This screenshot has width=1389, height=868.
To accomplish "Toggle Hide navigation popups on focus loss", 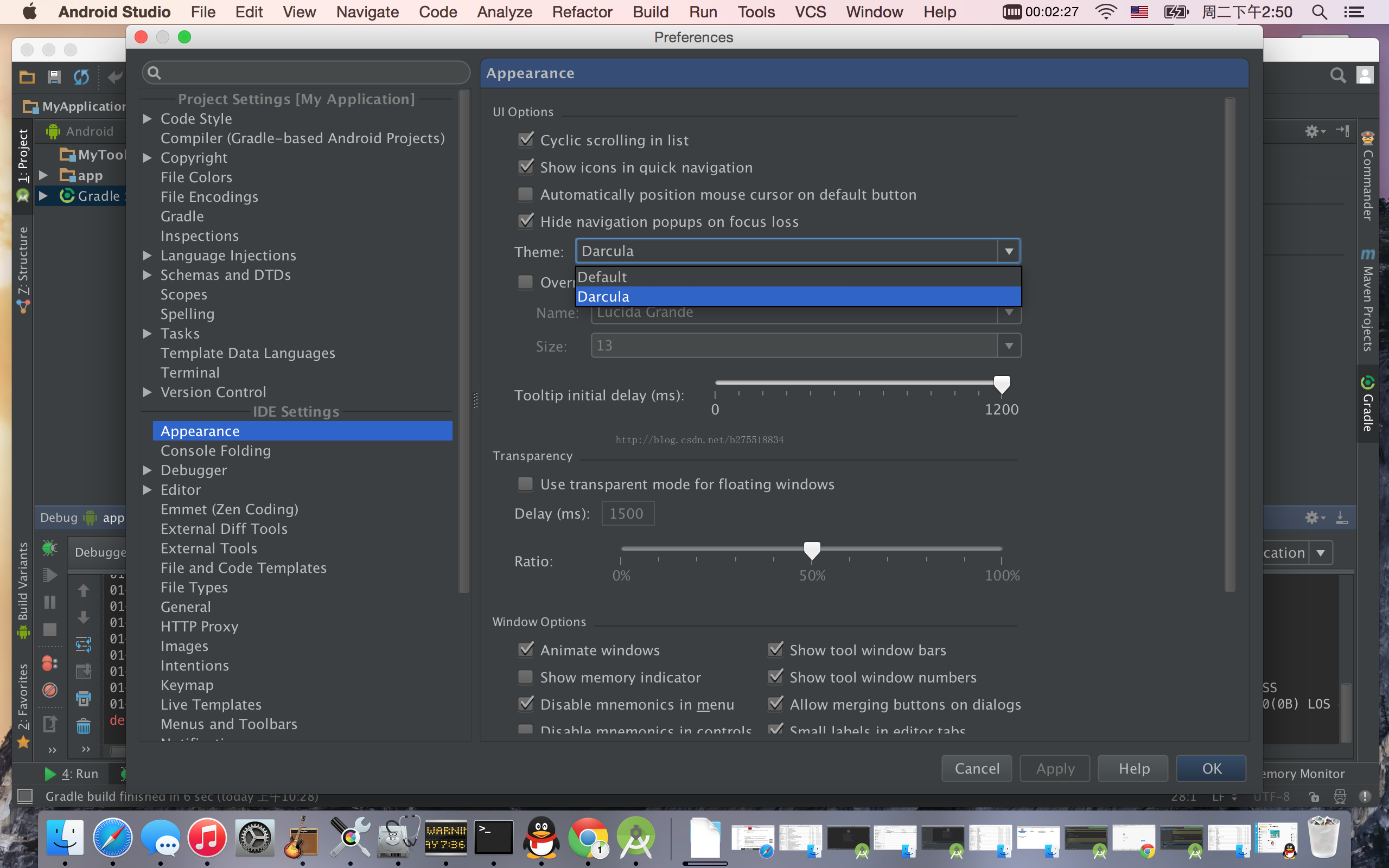I will click(x=525, y=221).
